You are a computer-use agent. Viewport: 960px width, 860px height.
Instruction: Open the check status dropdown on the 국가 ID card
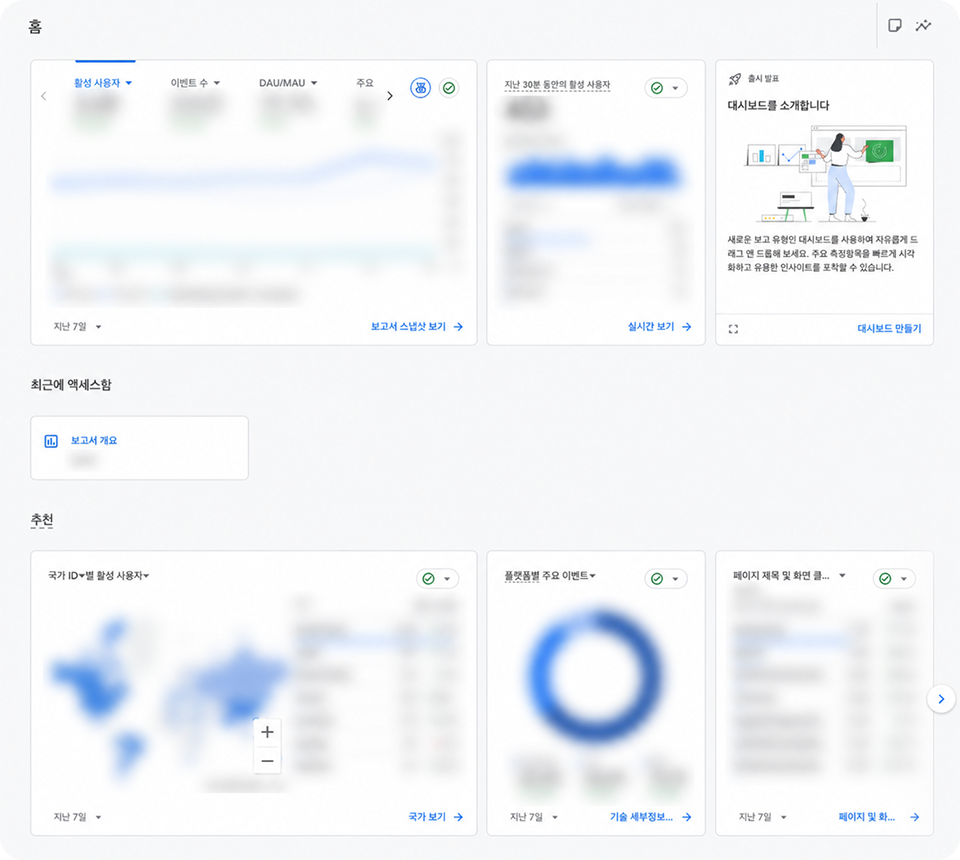click(447, 579)
